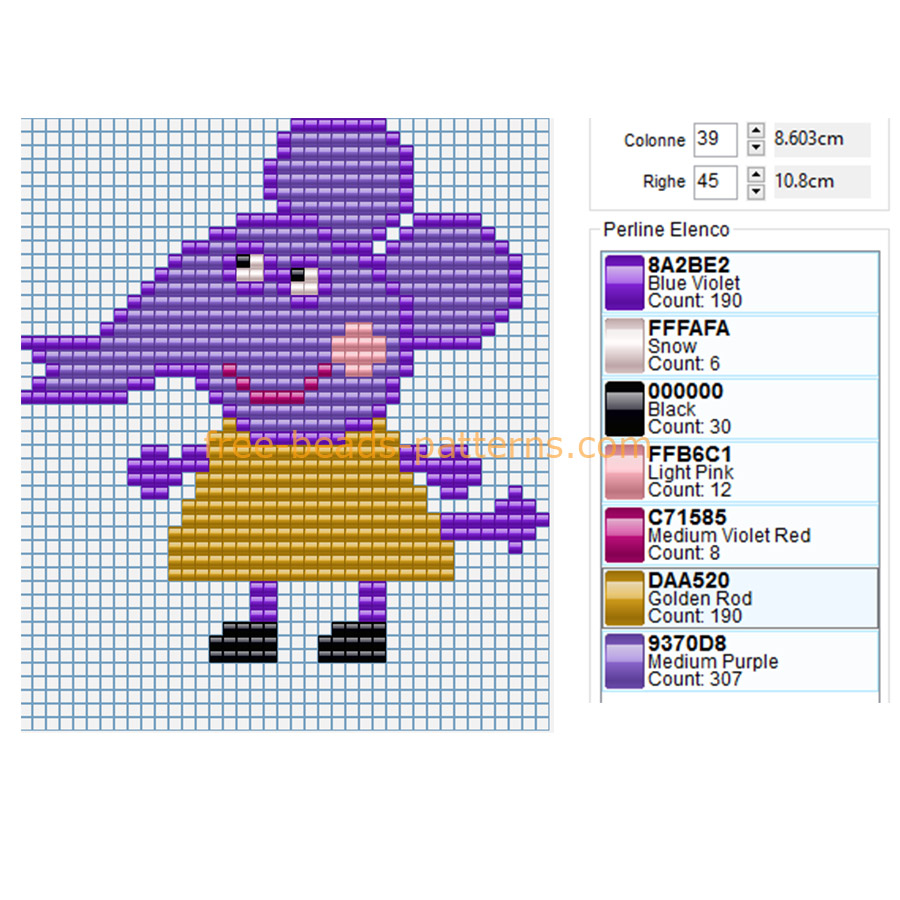The image size is (900, 900).
Task: Click the Righe label
Action: pyautogui.click(x=664, y=182)
